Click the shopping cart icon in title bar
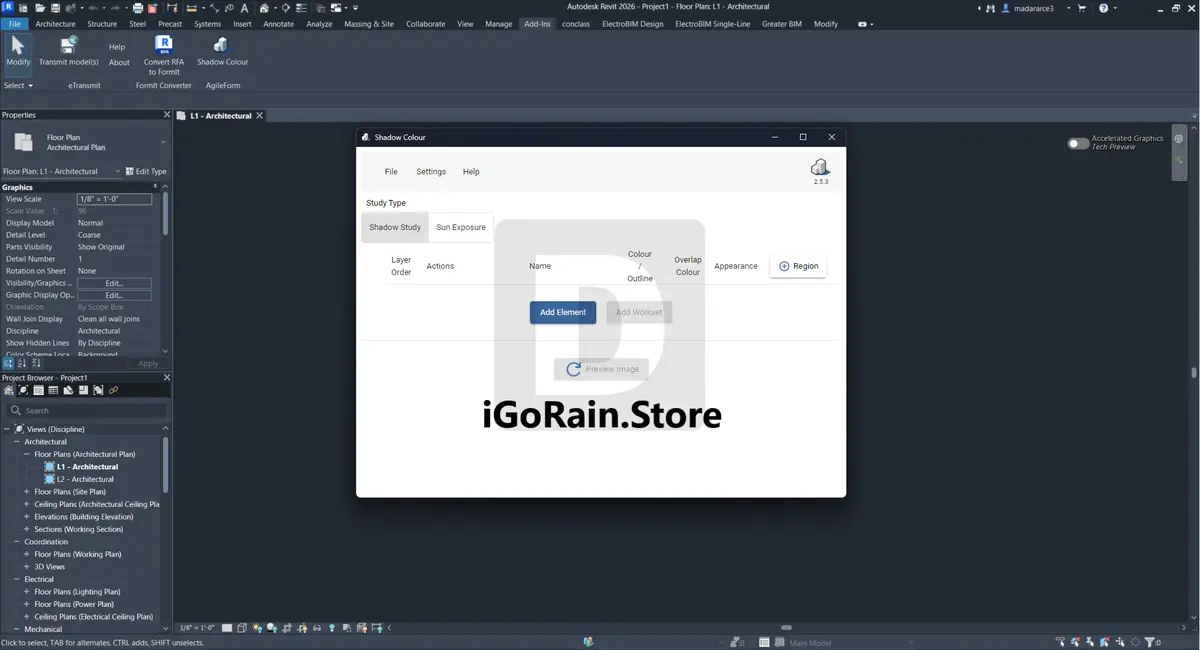 pos(1082,8)
